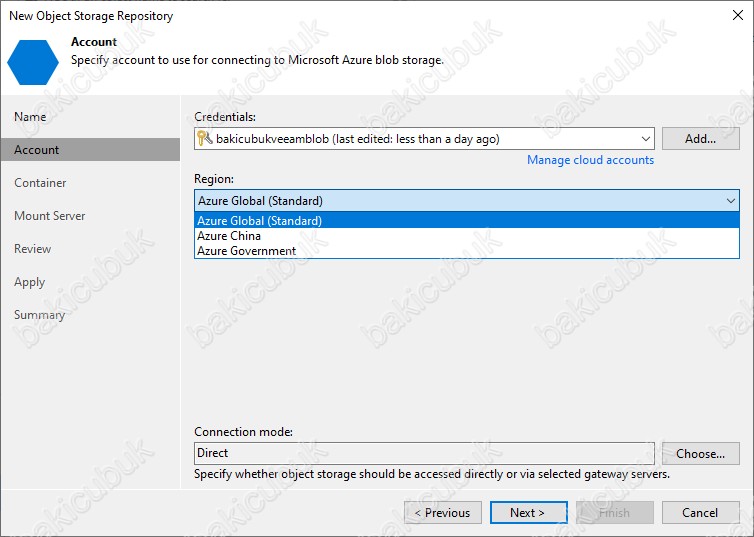Click the Credentials: label
This screenshot has width=754, height=537.
click(225, 117)
